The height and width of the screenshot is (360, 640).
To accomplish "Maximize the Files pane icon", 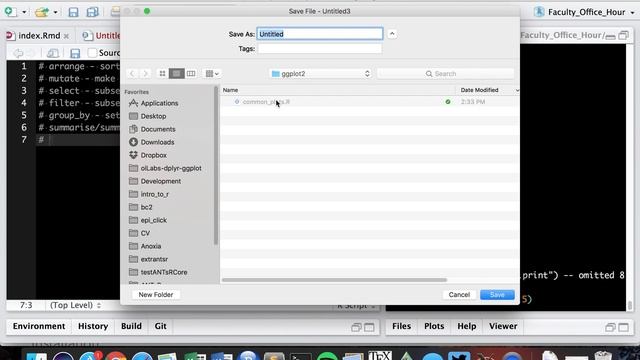I will coord(623,327).
